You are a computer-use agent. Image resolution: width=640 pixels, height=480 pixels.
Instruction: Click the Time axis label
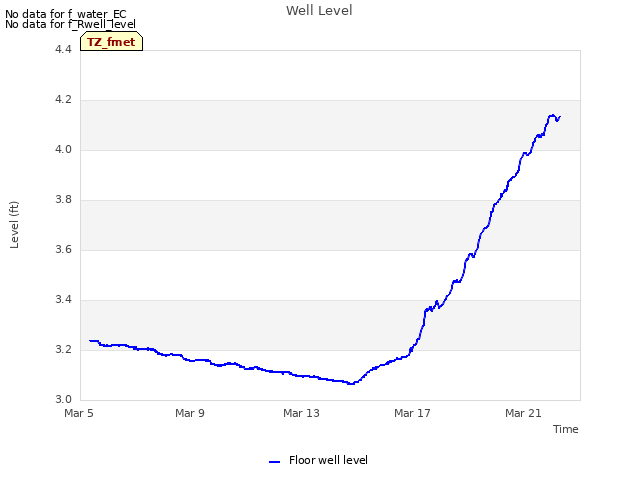566,429
